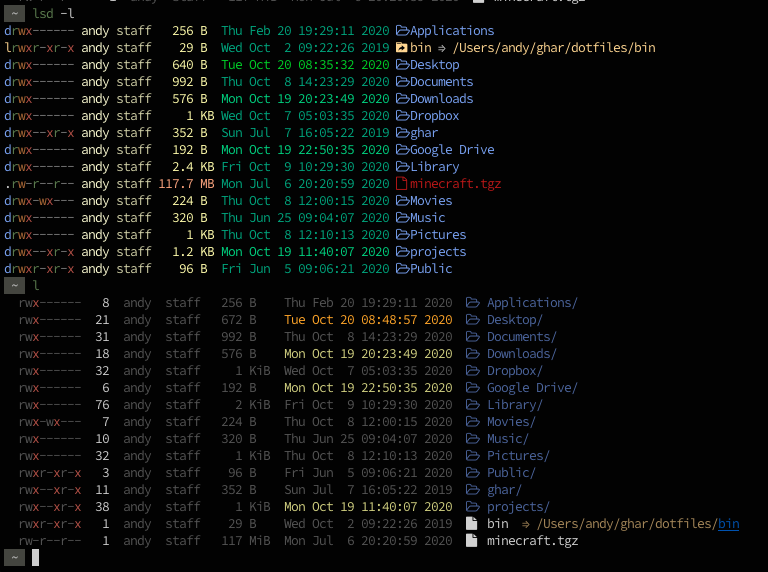Click the Google Drive folder icon in lsd listing
768x572 pixels.
(402, 150)
